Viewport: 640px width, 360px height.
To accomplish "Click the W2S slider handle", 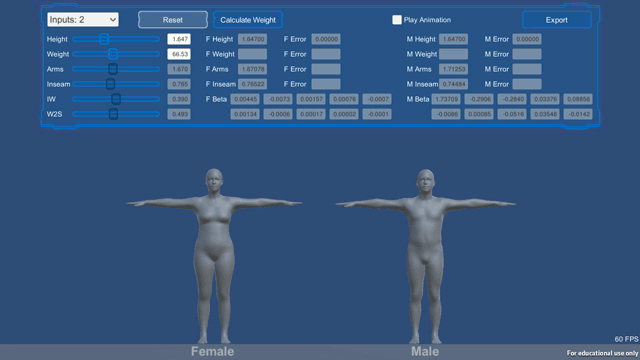I will [x=113, y=114].
